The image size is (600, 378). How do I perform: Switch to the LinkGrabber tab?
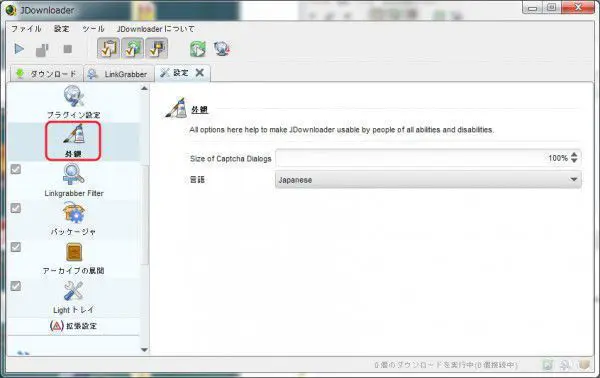pos(119,74)
